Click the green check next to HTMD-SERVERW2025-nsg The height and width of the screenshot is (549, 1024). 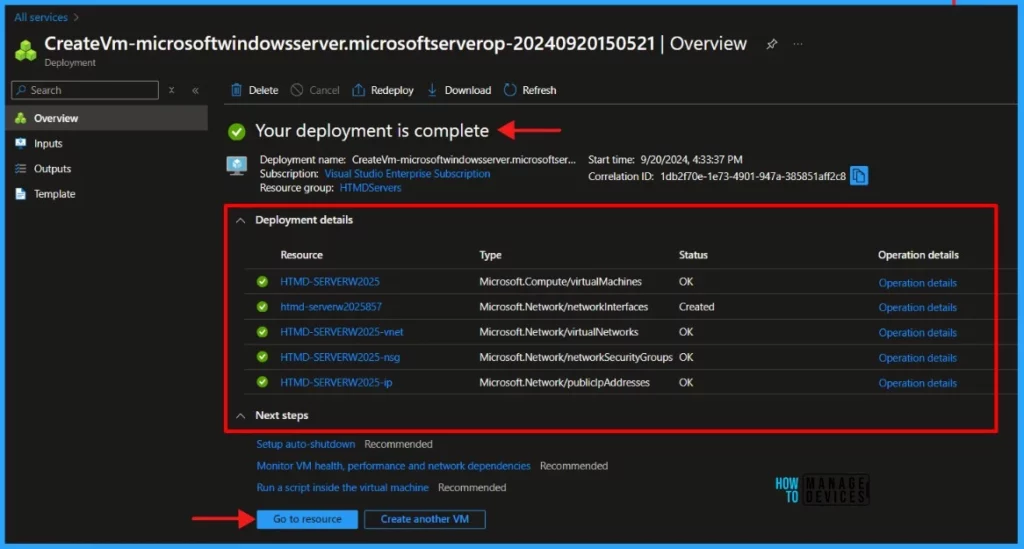[263, 357]
